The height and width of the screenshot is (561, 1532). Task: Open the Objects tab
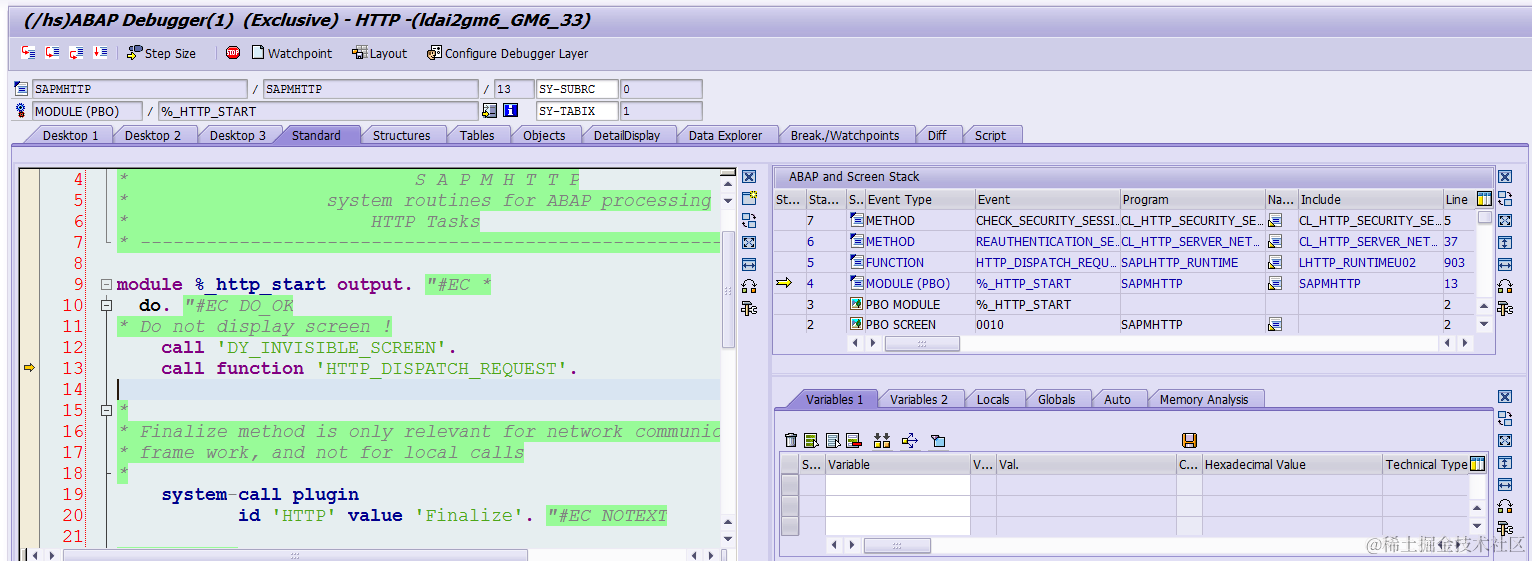coord(544,135)
